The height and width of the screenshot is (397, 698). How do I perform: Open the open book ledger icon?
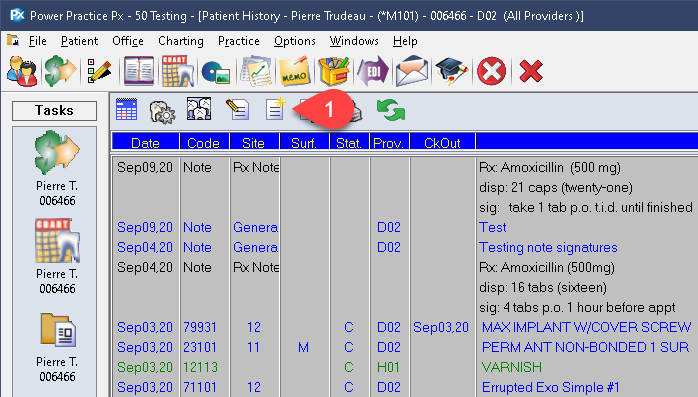tap(139, 71)
